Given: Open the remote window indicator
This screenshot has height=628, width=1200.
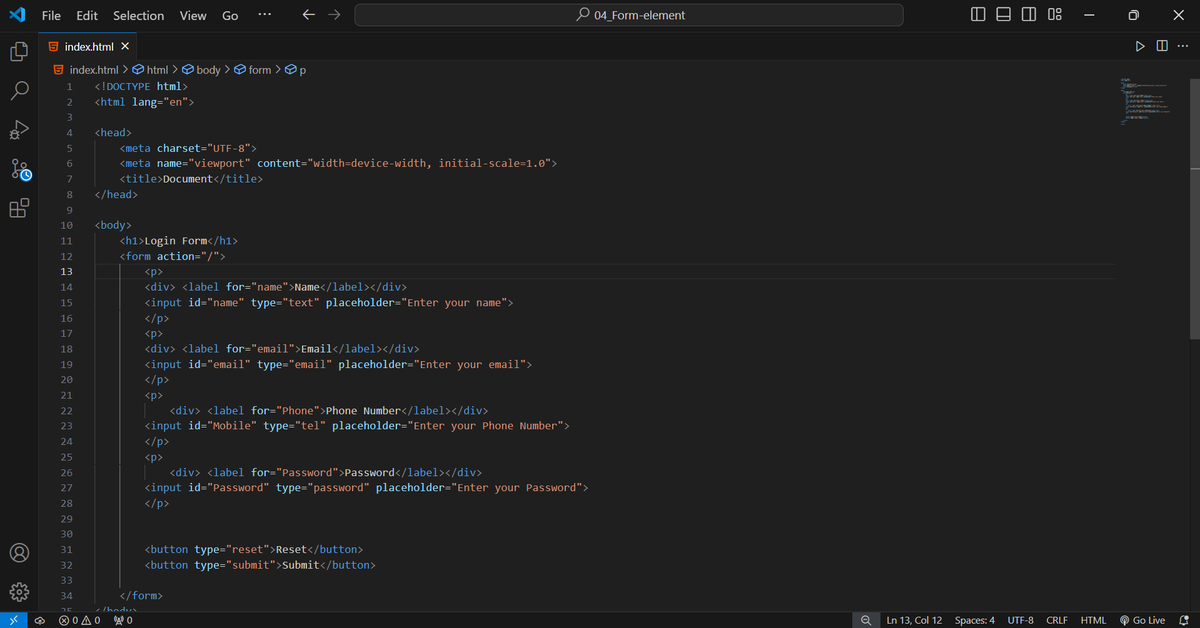Looking at the screenshot, I should tap(14, 620).
